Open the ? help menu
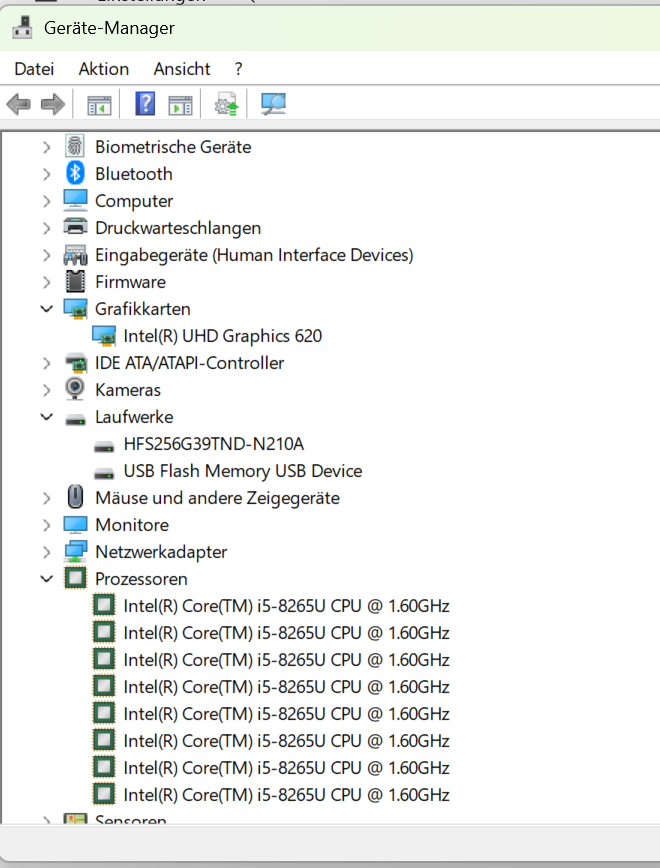 tap(238, 69)
